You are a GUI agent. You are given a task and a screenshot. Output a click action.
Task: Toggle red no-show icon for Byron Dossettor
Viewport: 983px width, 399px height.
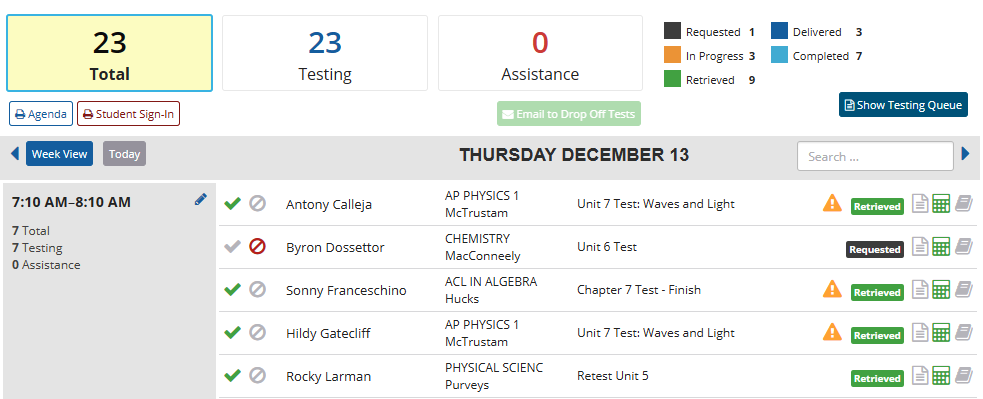257,246
